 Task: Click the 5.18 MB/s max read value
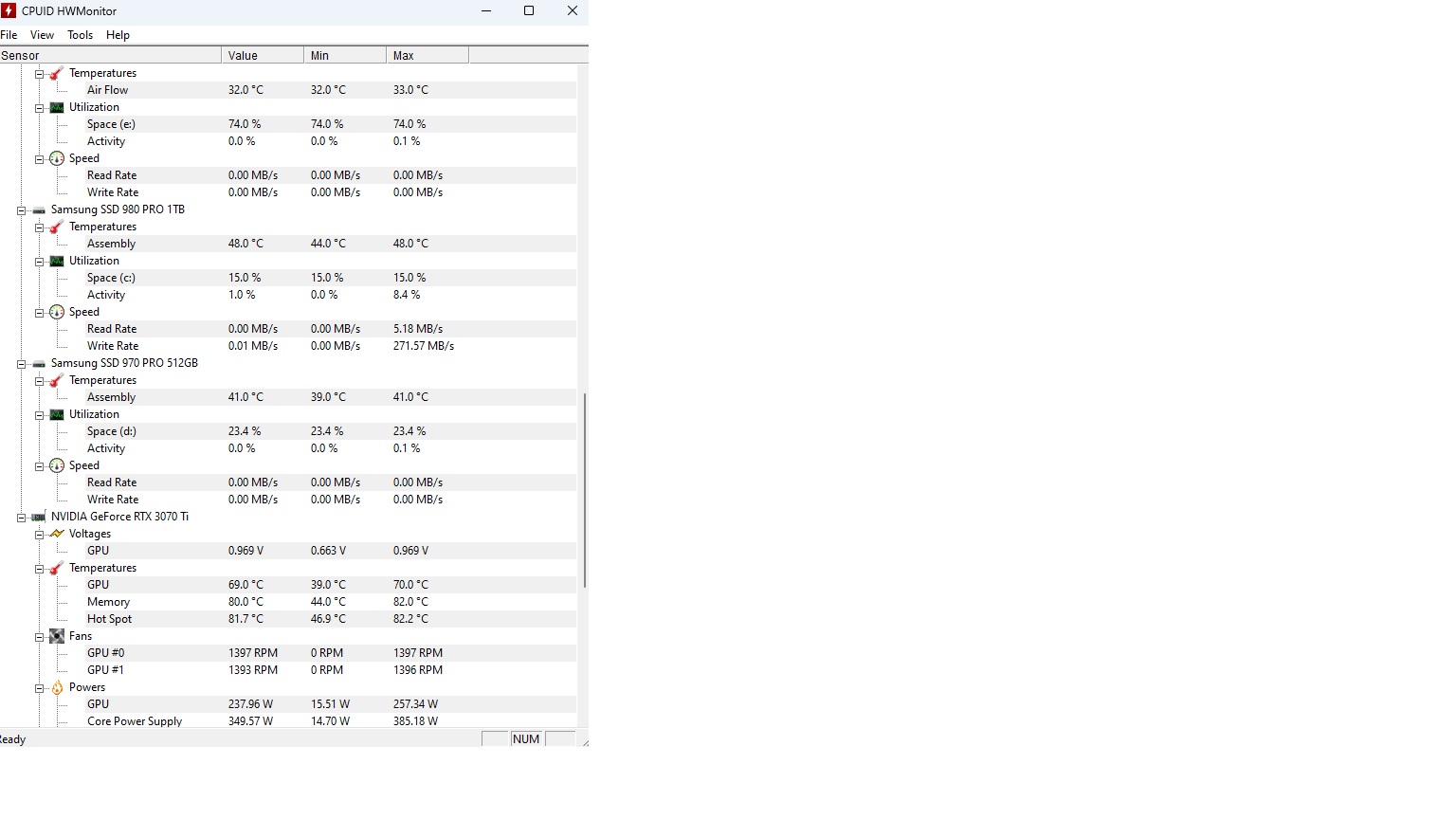point(418,329)
